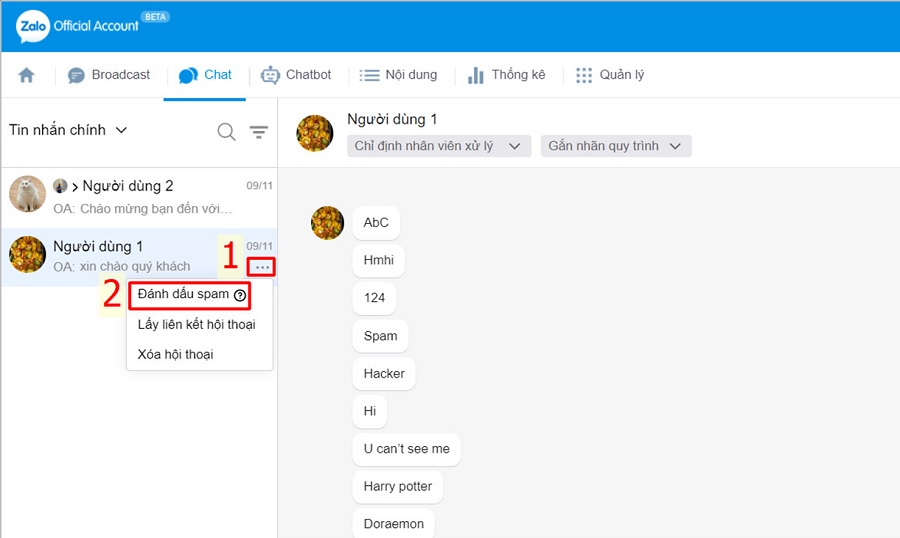Click the Zalo Official Account logo
This screenshot has height=538, width=900.
coord(77,26)
